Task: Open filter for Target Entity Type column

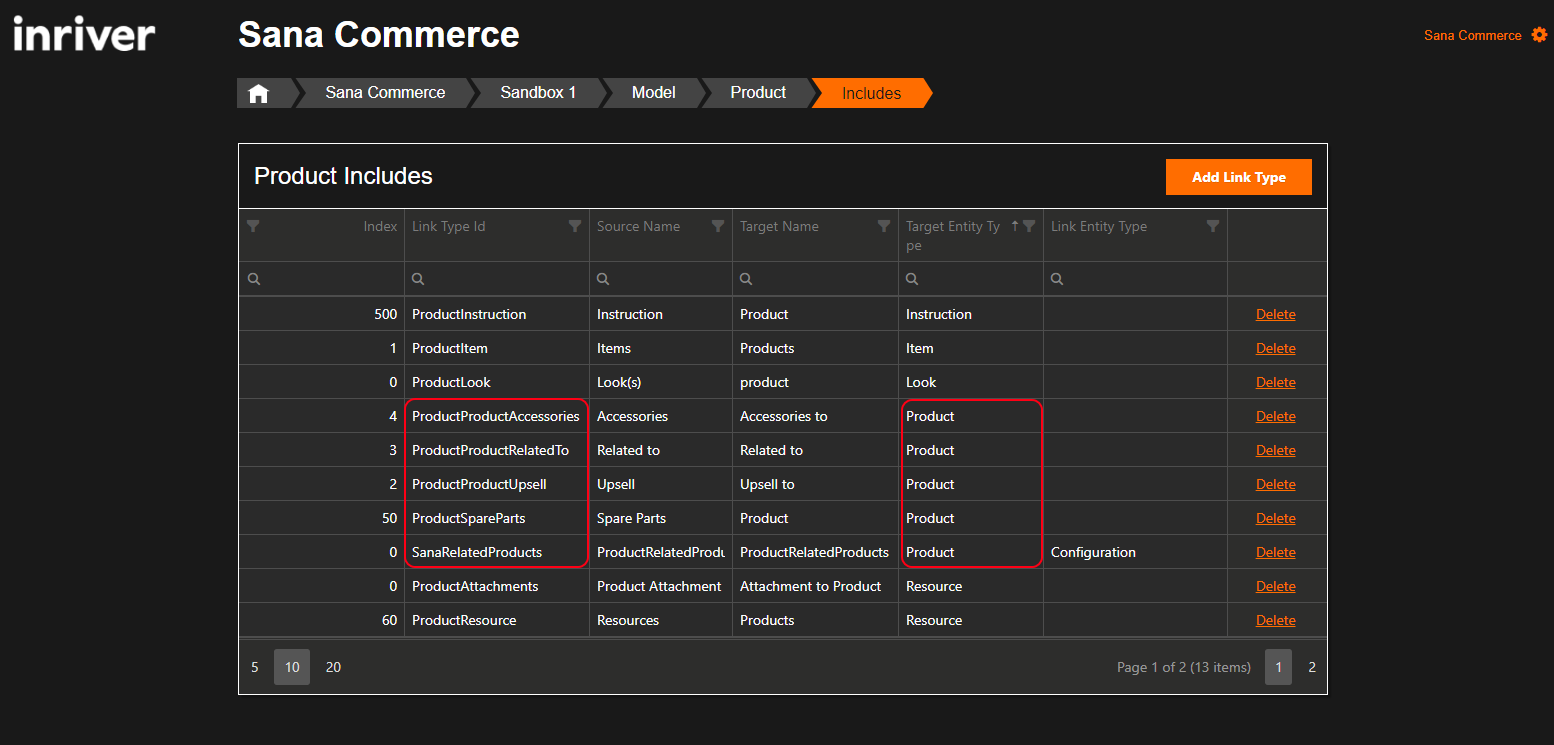Action: pyautogui.click(x=1029, y=226)
